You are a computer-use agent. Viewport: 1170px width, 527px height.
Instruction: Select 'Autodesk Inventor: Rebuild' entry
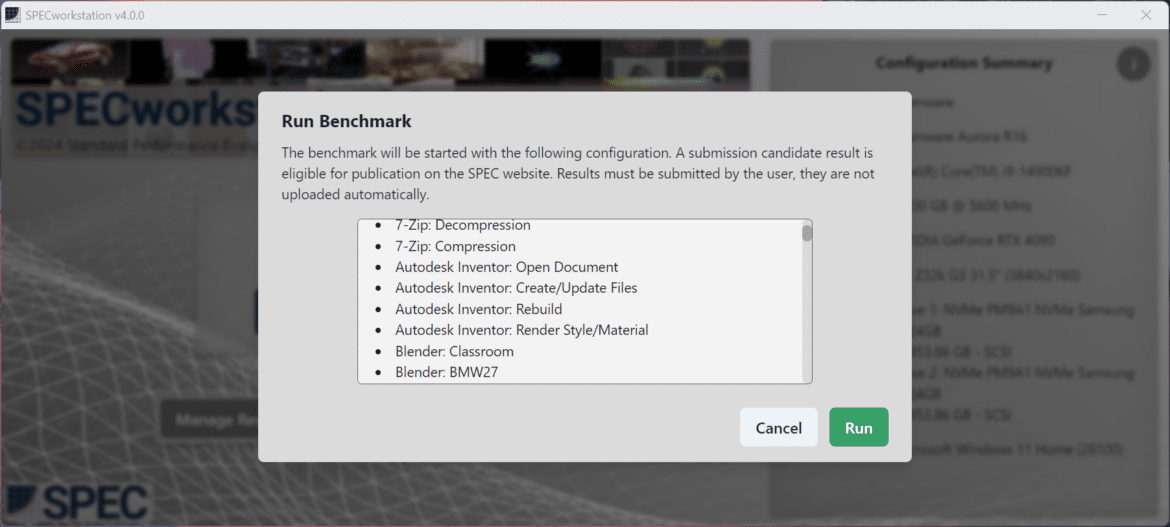pos(478,308)
